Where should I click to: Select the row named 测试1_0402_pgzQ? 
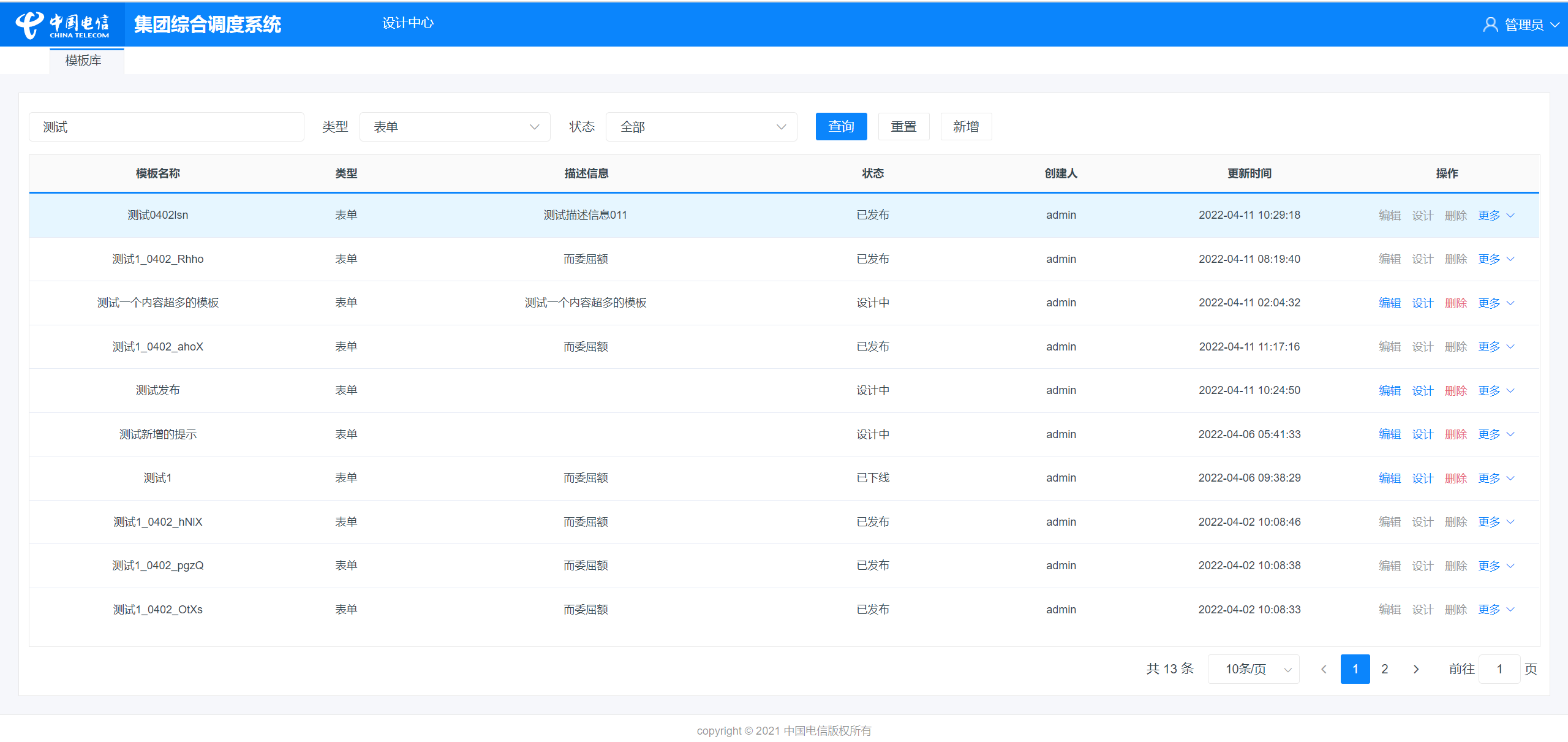click(x=784, y=566)
